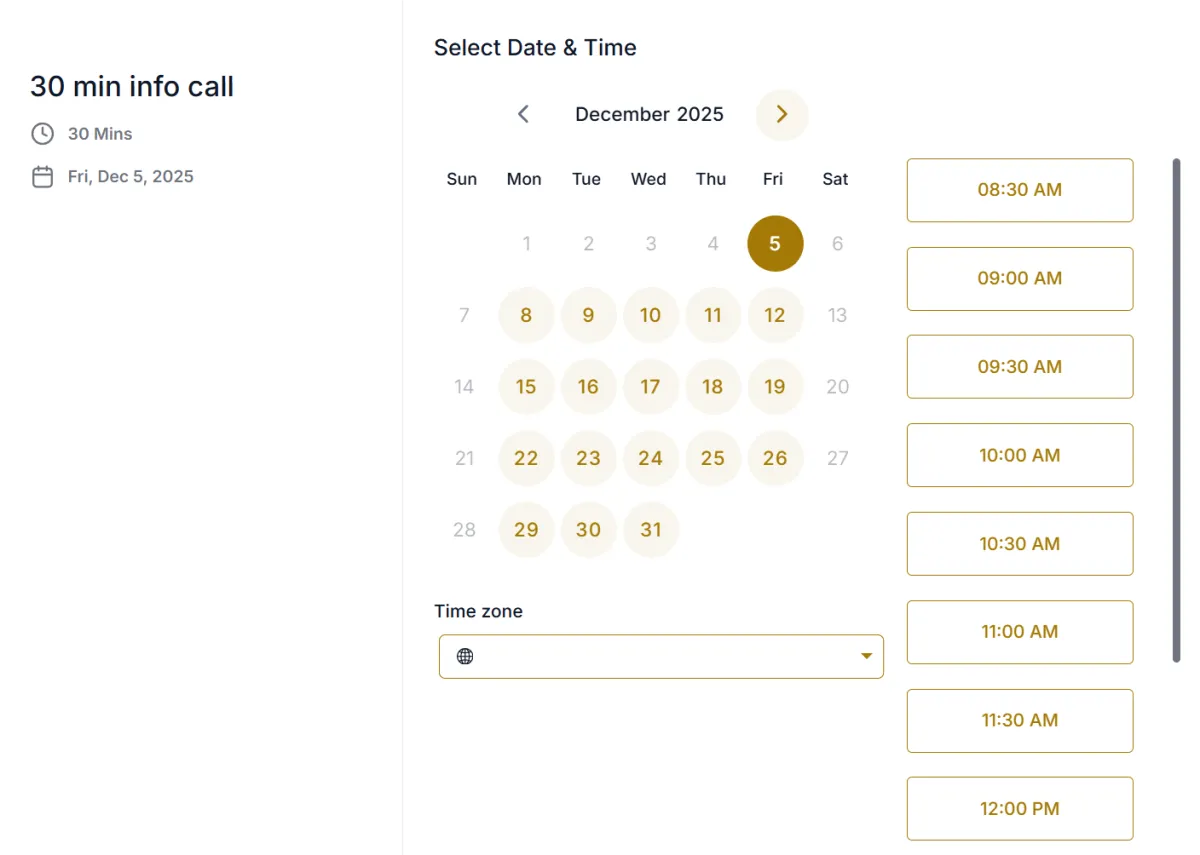Select the 11:30 AM slot
The width and height of the screenshot is (1200, 855).
pos(1019,720)
